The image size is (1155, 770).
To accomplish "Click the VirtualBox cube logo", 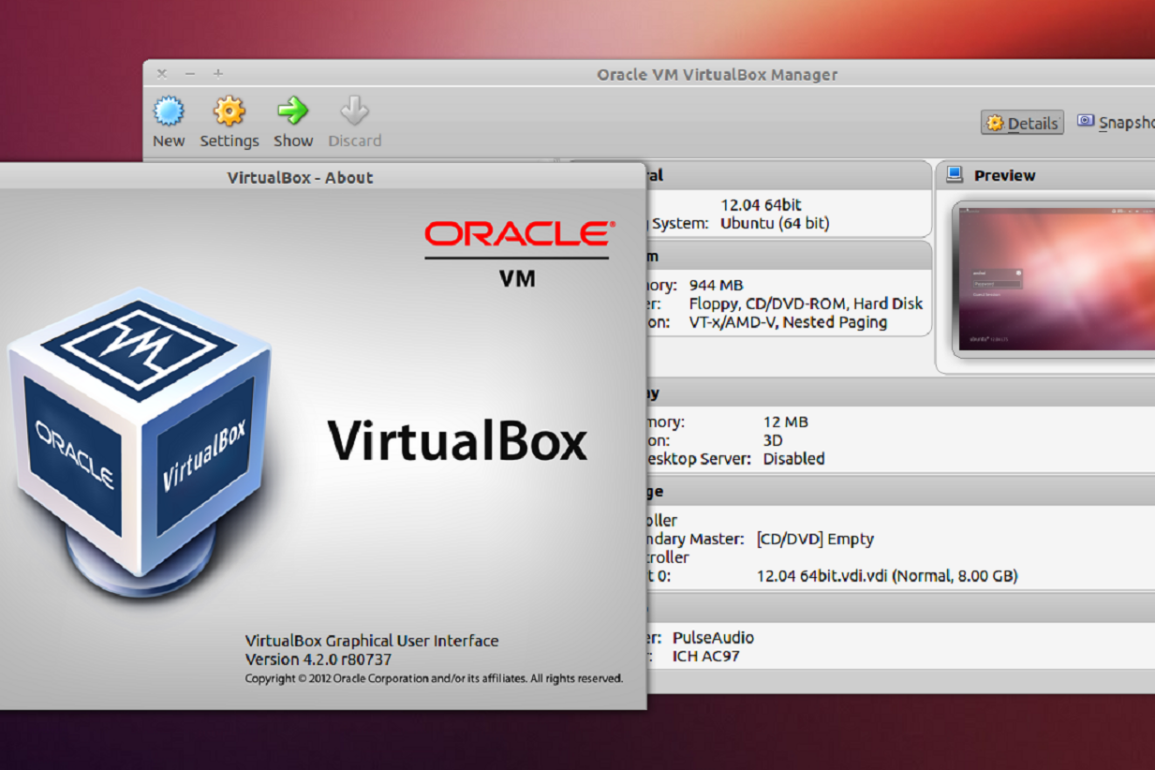I will (140, 430).
